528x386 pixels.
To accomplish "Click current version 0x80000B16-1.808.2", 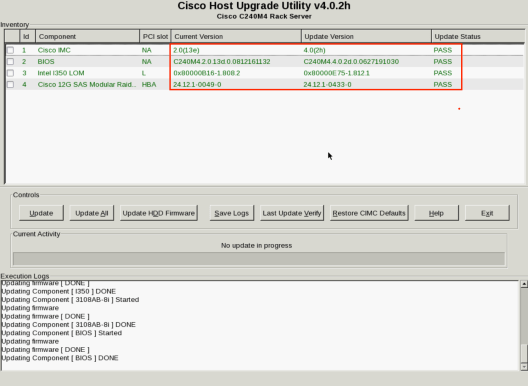I will (x=206, y=73).
